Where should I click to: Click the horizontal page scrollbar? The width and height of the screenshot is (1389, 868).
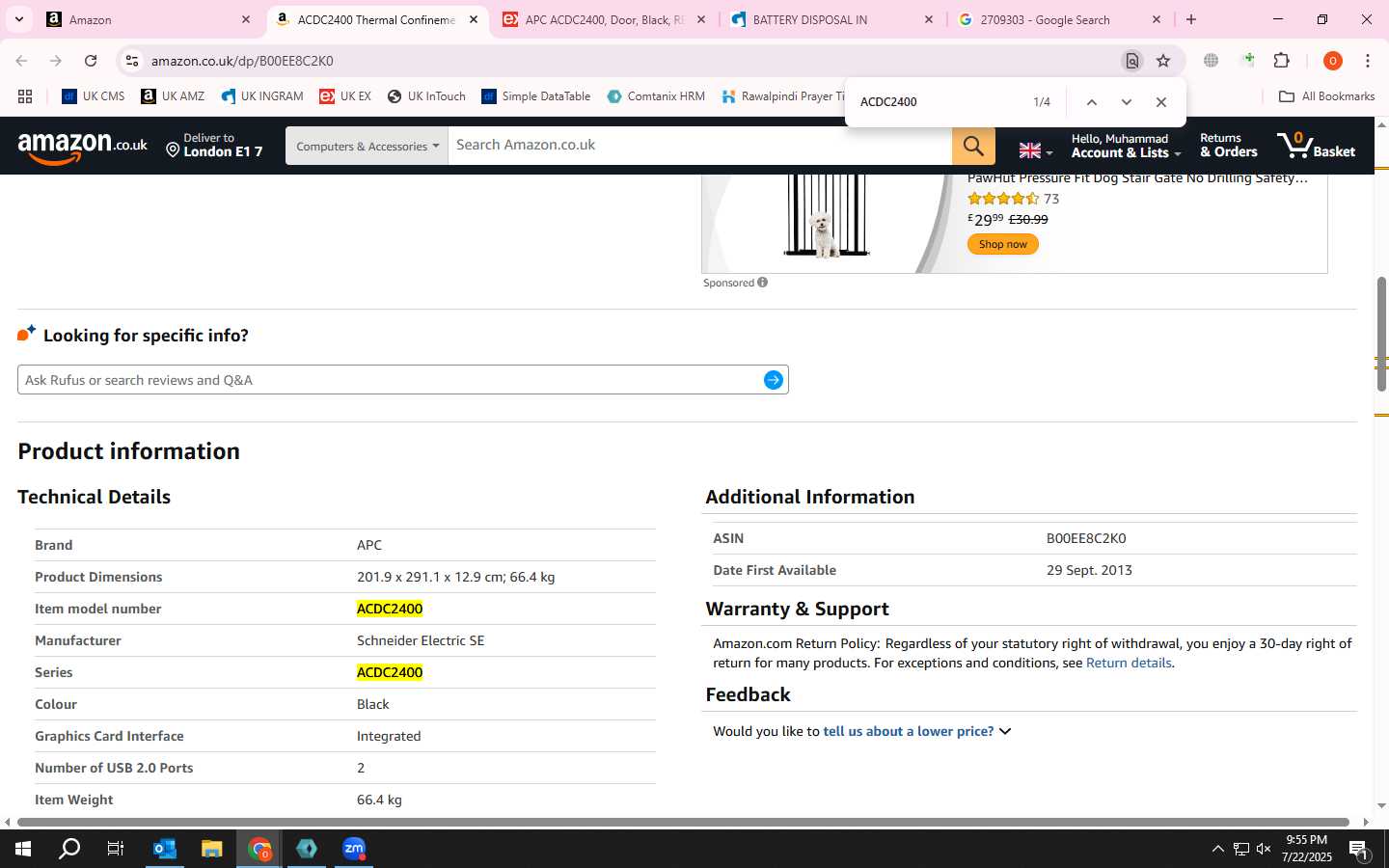pyautogui.click(x=685, y=823)
